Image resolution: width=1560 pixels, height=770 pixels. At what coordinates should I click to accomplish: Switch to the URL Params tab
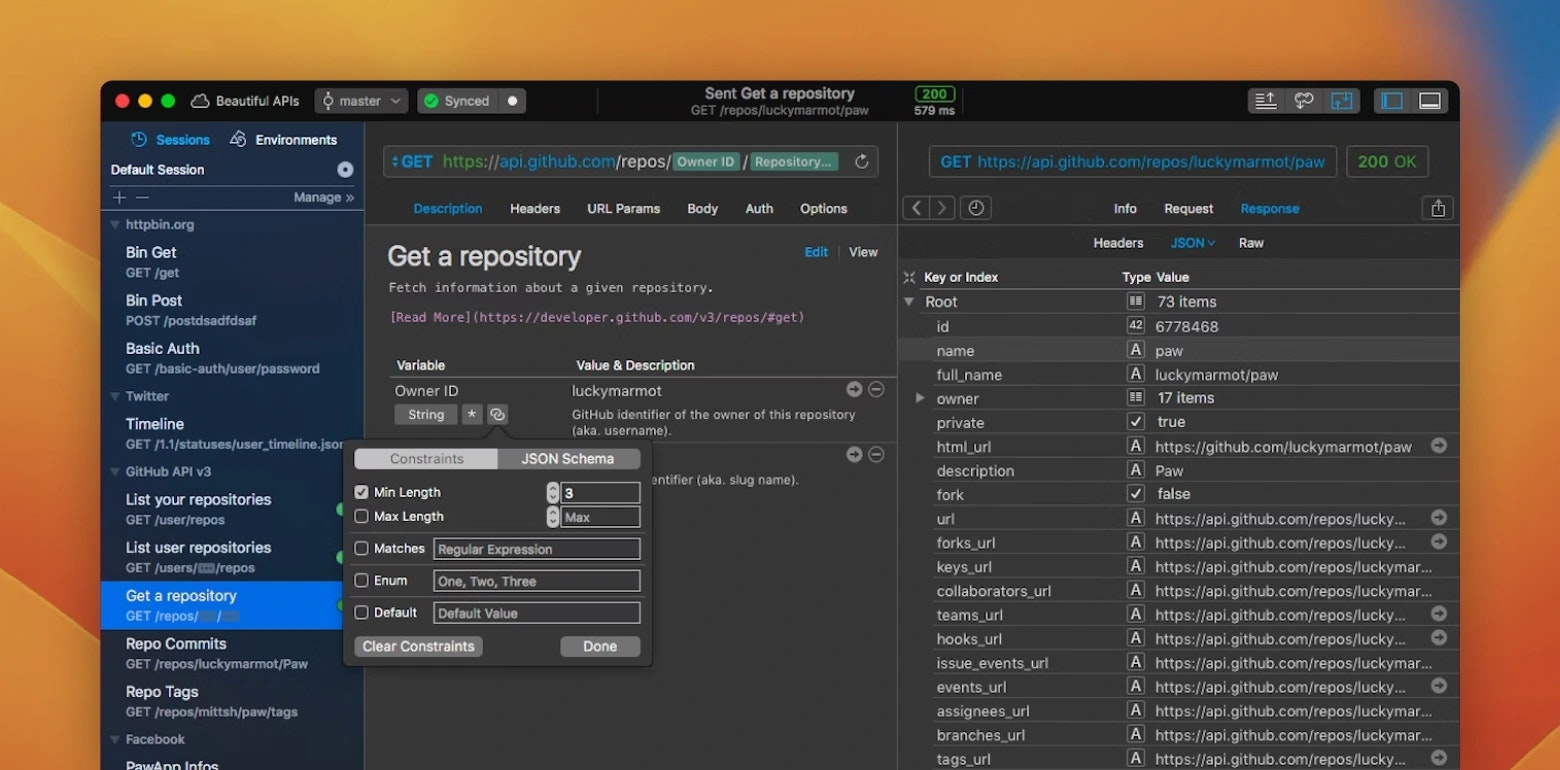[623, 208]
